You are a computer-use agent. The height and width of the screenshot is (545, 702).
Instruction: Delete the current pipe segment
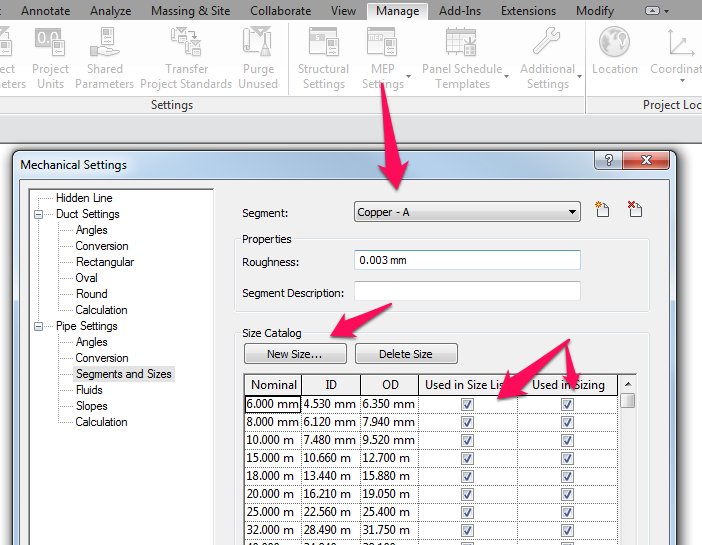point(635,209)
